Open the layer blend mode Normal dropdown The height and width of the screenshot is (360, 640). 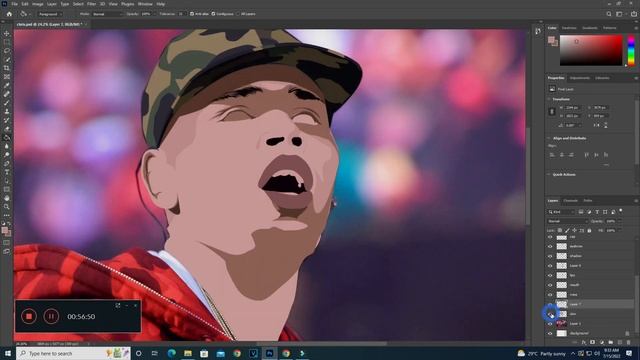(567, 221)
